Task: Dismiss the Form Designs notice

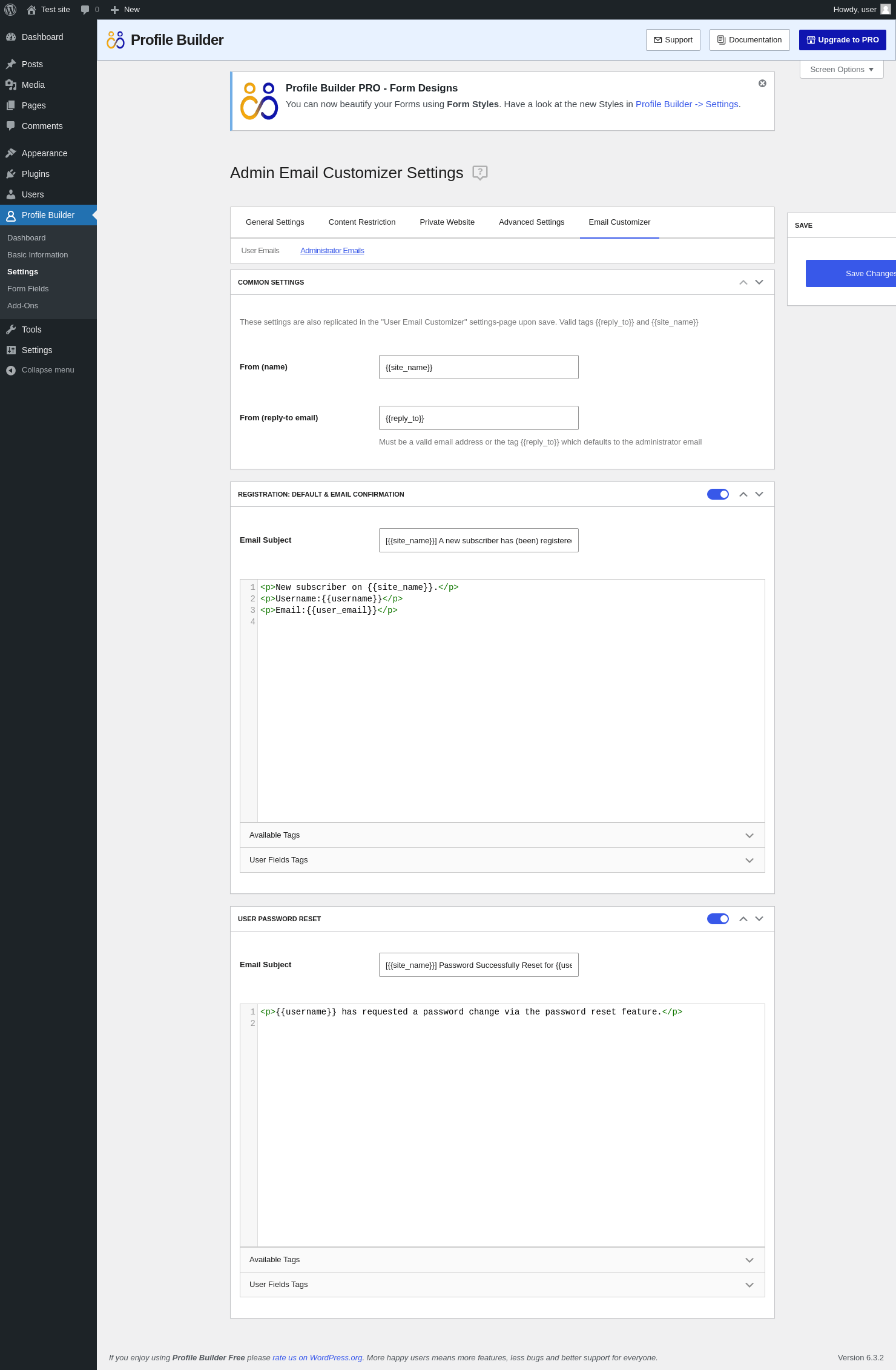Action: [x=762, y=84]
